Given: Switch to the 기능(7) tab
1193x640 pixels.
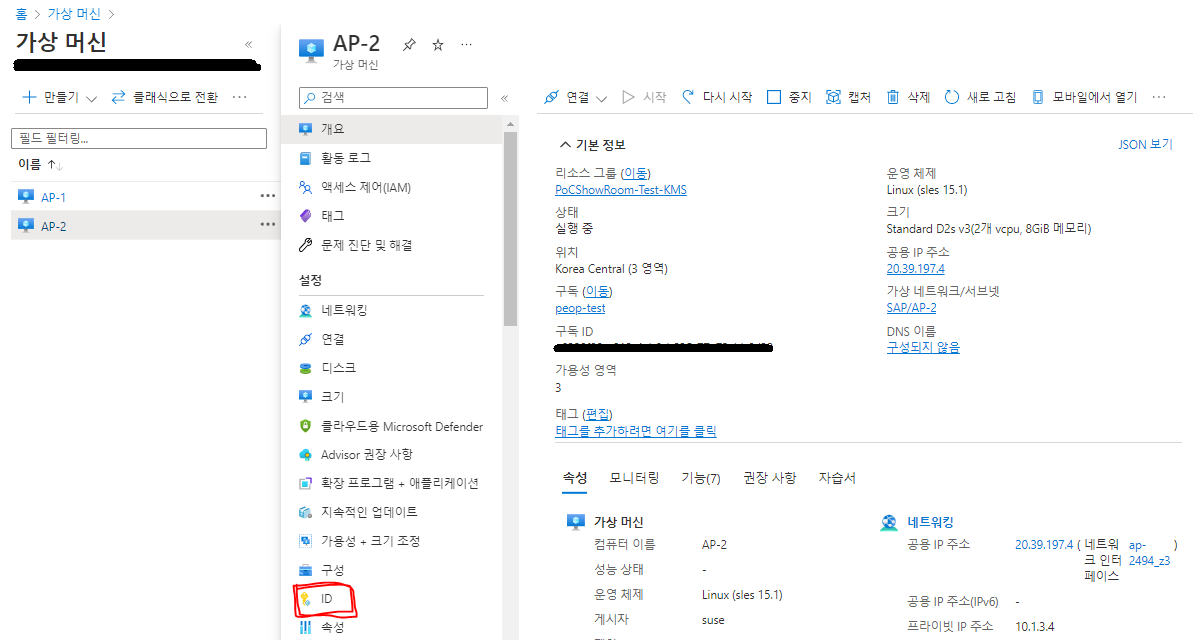Looking at the screenshot, I should (701, 478).
